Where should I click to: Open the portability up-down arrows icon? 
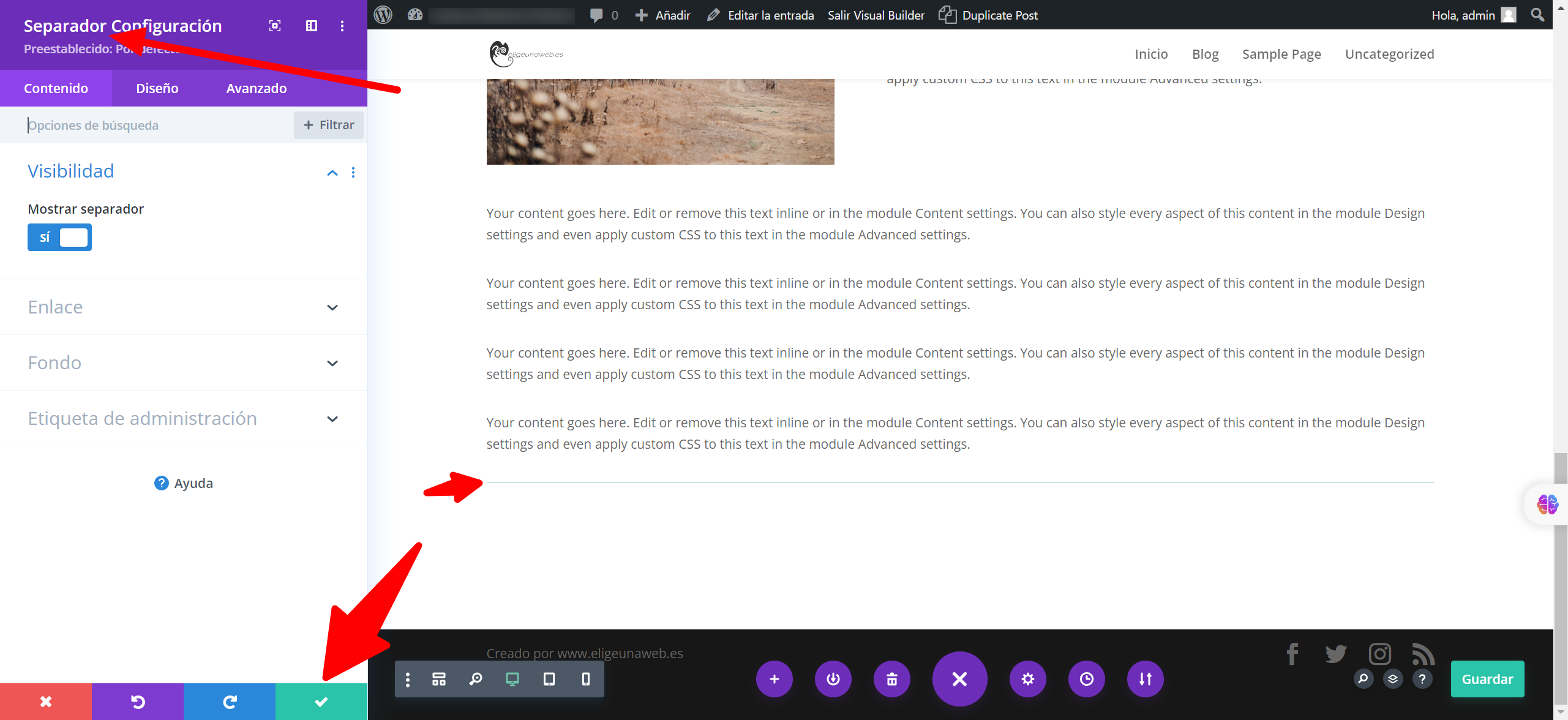1146,679
